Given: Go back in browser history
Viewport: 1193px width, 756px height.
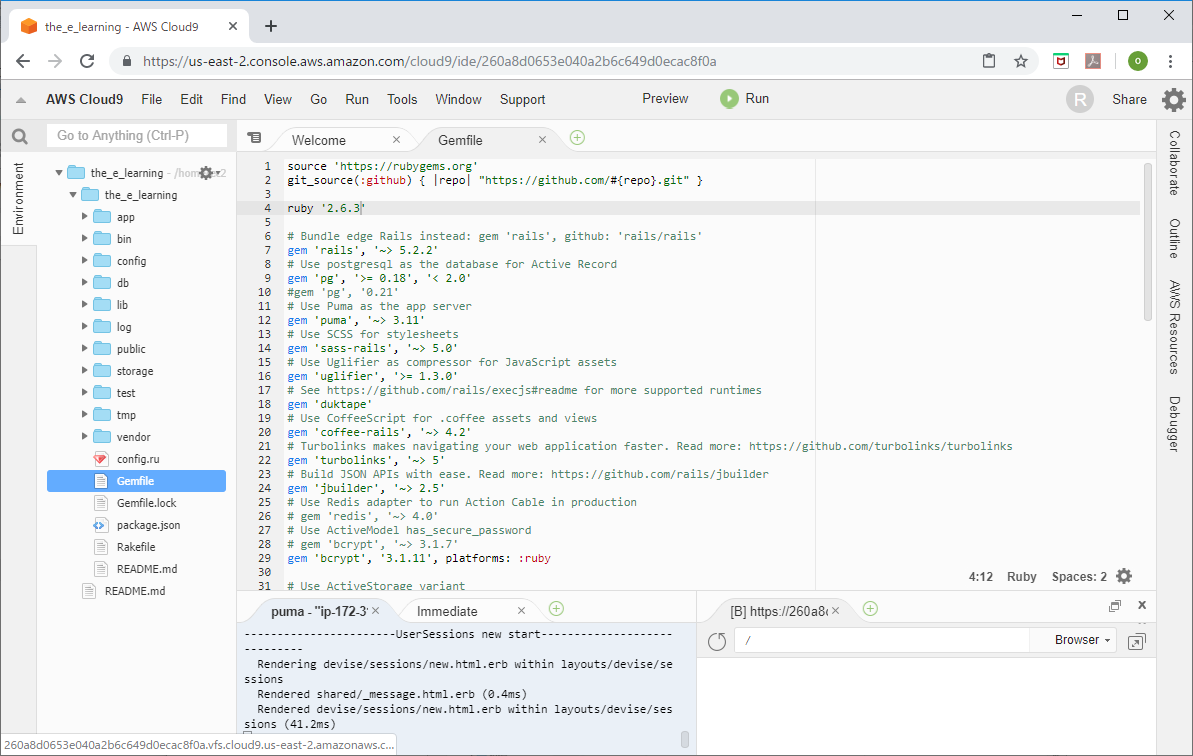Looking at the screenshot, I should coord(23,61).
